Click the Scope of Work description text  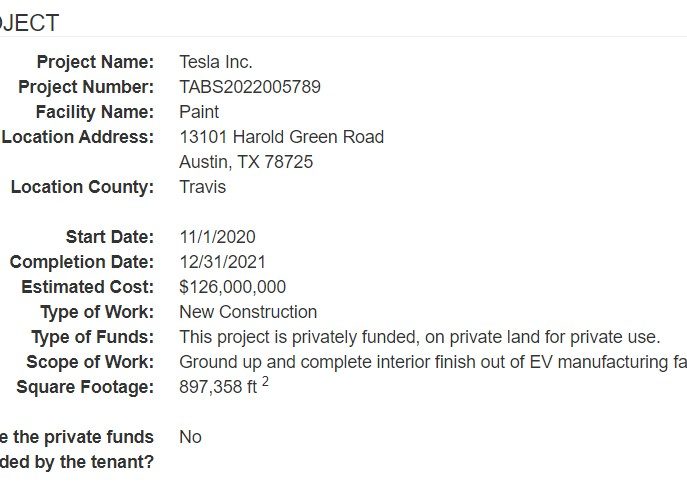pyautogui.click(x=433, y=362)
